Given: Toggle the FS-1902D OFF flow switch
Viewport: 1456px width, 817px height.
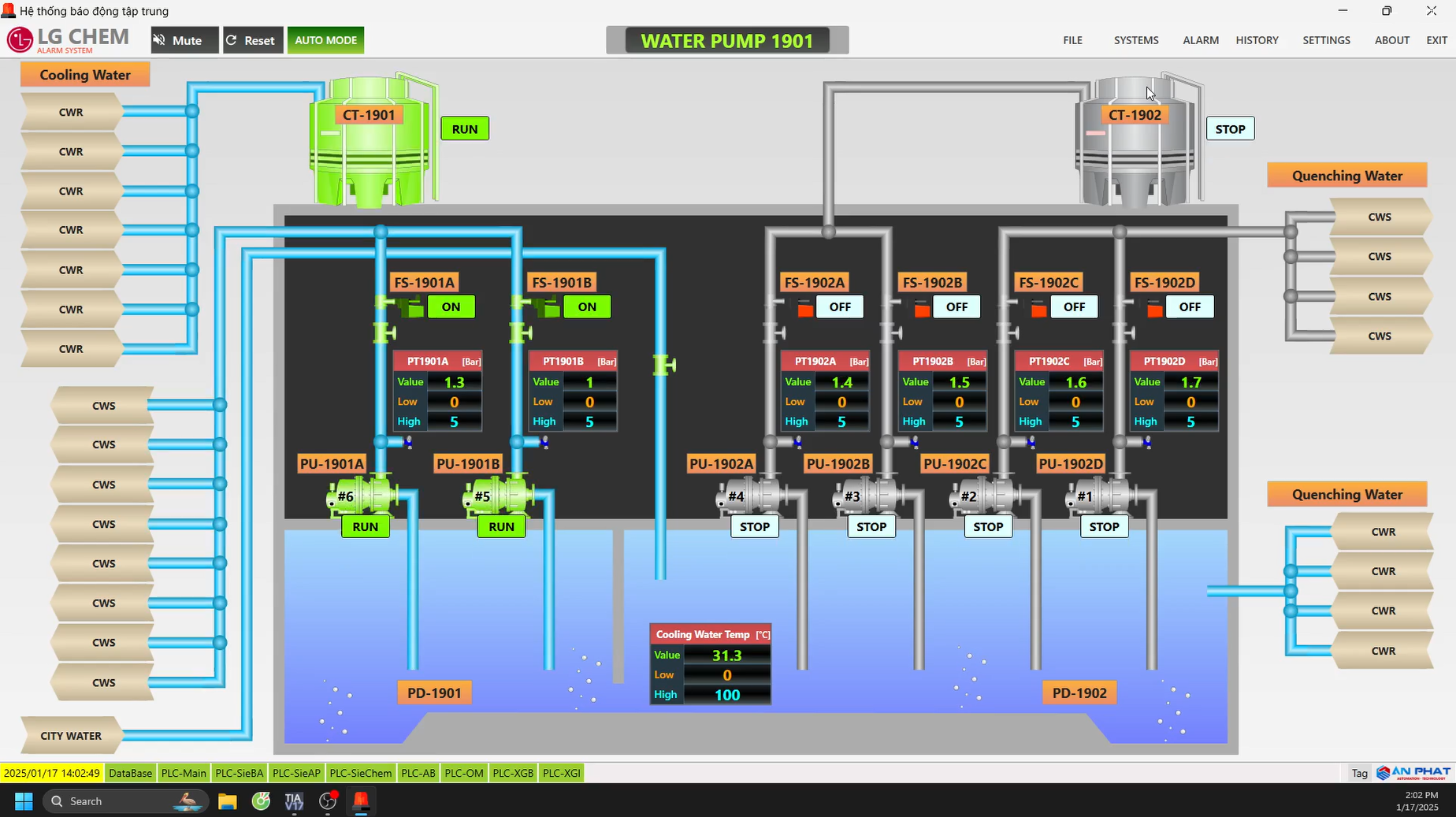Looking at the screenshot, I should (x=1189, y=307).
